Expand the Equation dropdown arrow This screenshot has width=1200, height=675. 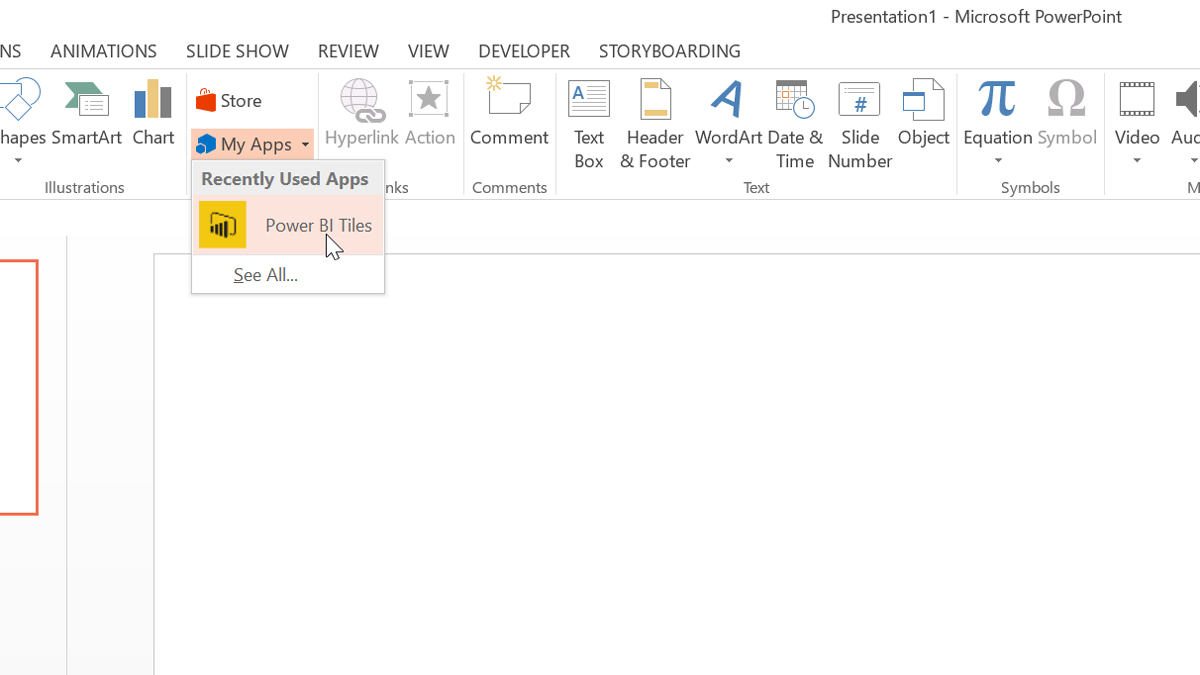[998, 161]
